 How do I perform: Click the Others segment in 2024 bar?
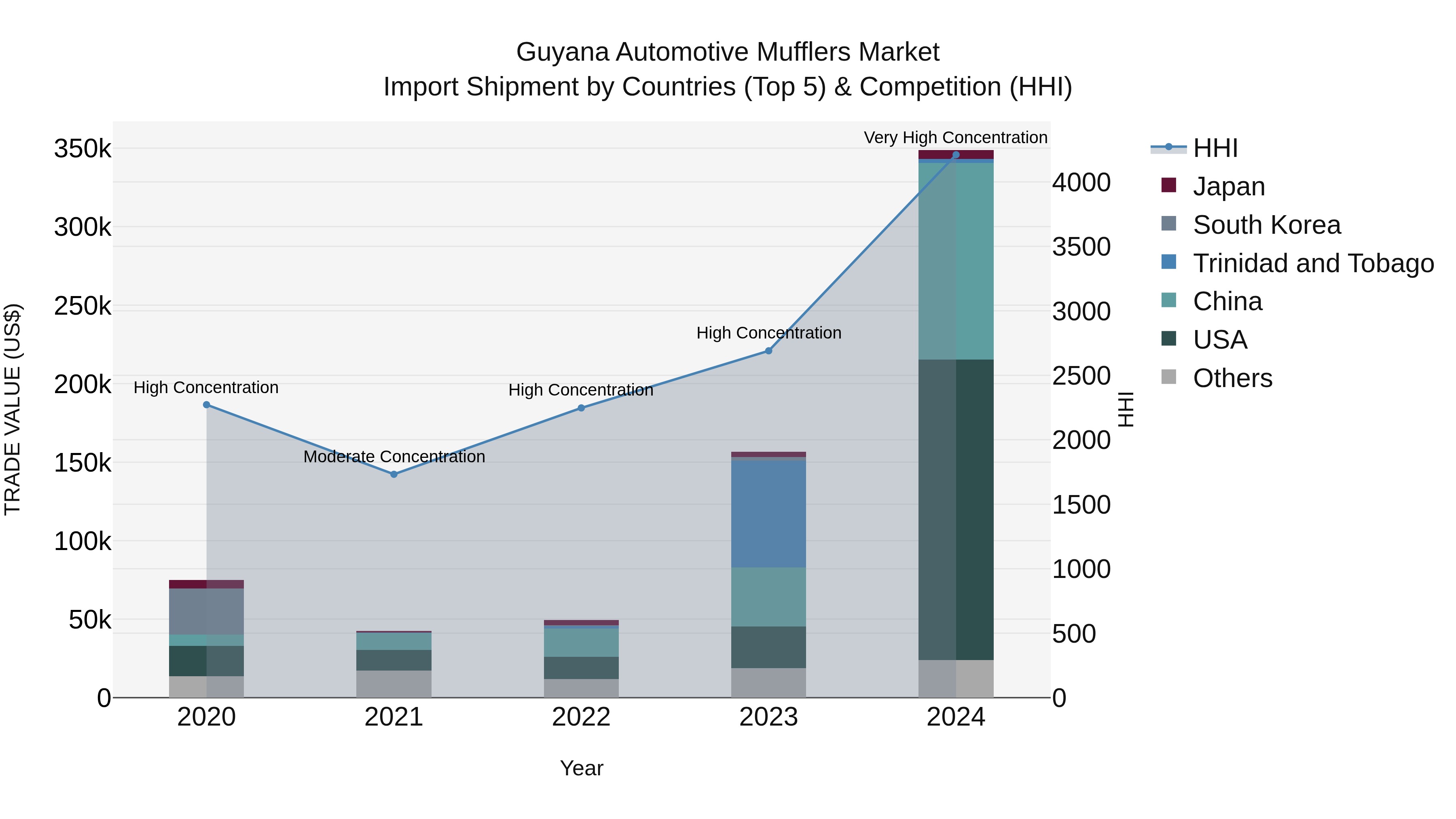pos(956,679)
